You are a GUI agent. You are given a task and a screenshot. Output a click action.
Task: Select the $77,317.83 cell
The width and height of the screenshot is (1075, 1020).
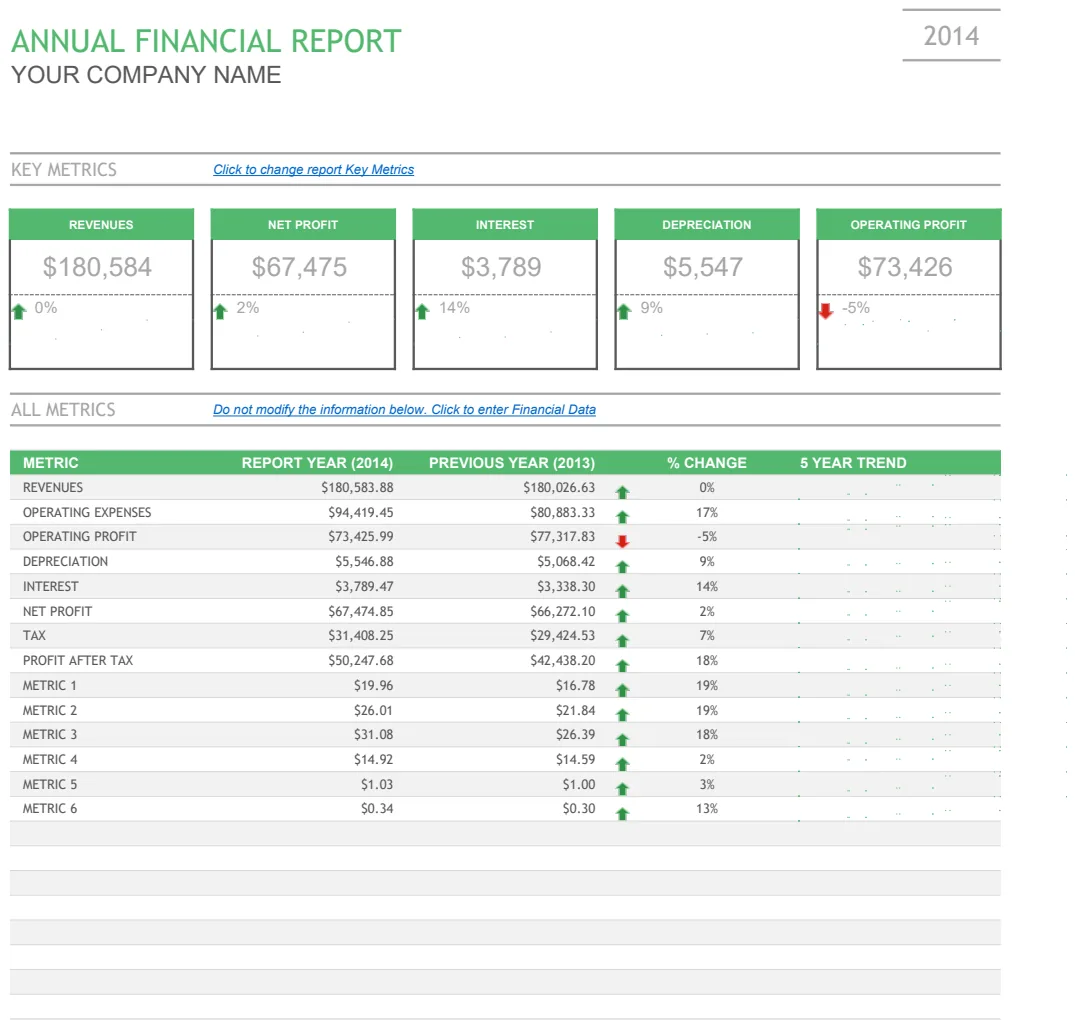tap(562, 536)
